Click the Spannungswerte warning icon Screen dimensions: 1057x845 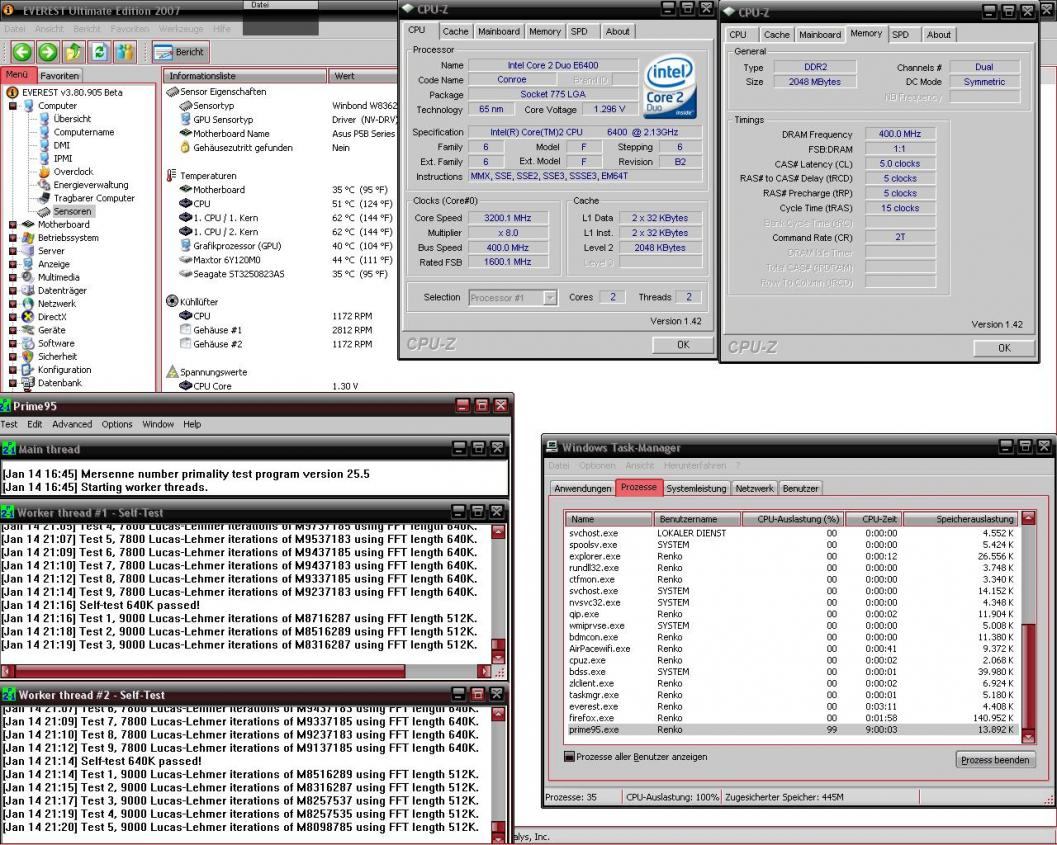[x=172, y=372]
